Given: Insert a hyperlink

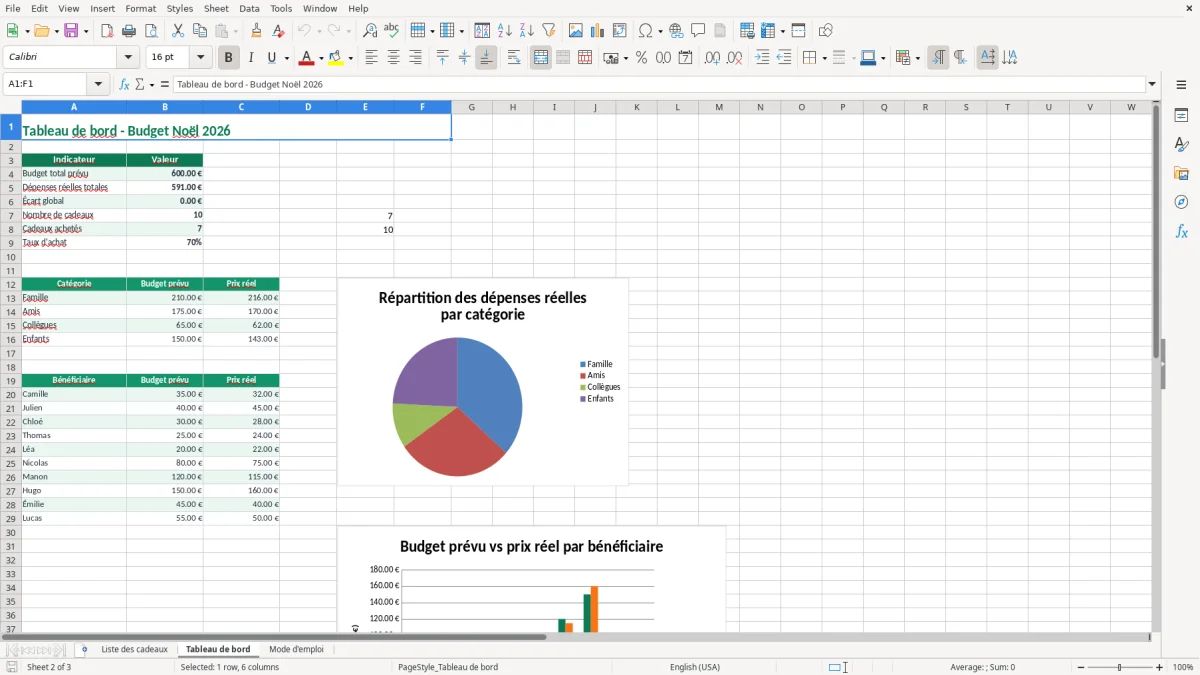Looking at the screenshot, I should point(677,31).
